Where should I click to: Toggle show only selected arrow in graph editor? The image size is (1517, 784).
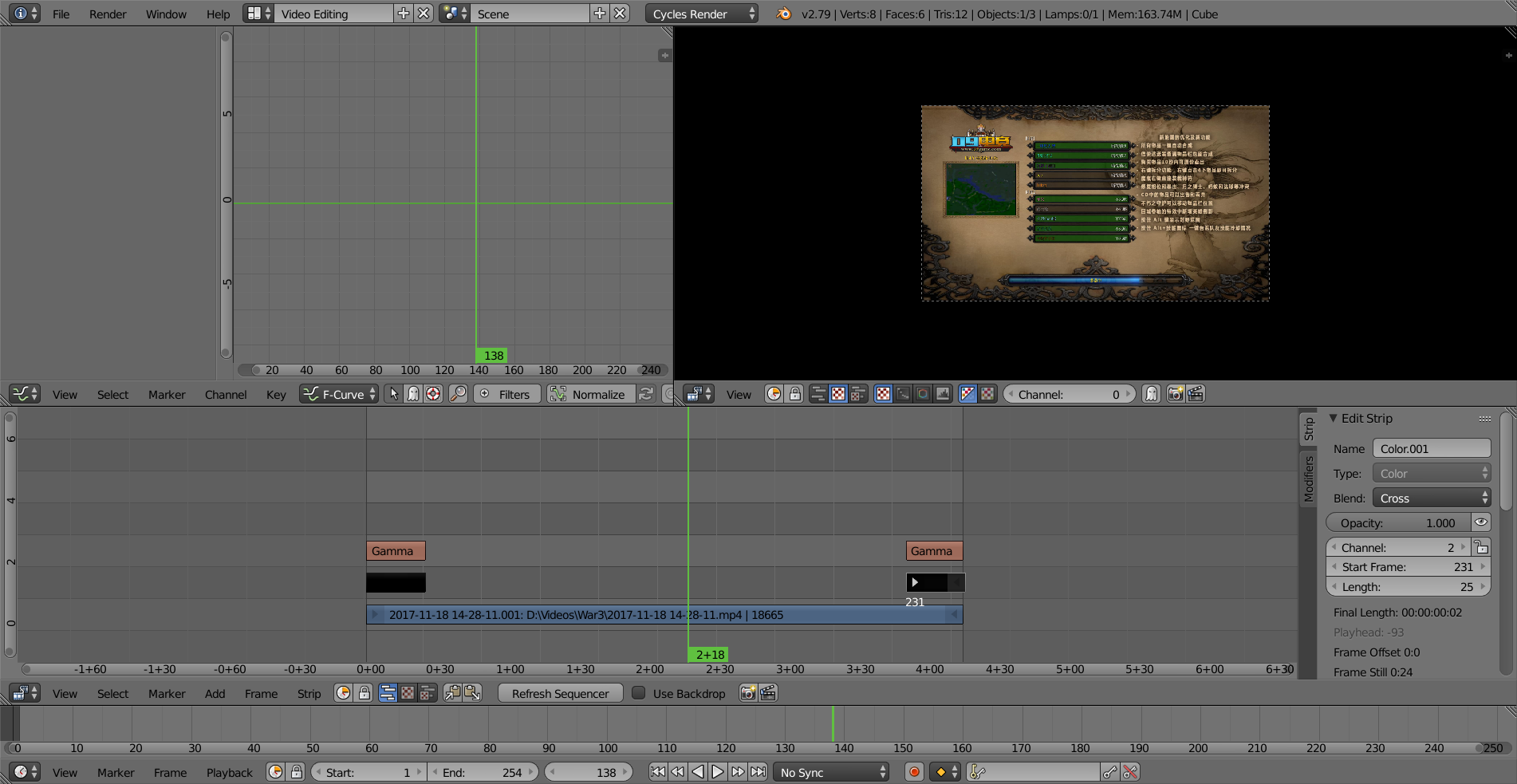[x=393, y=394]
